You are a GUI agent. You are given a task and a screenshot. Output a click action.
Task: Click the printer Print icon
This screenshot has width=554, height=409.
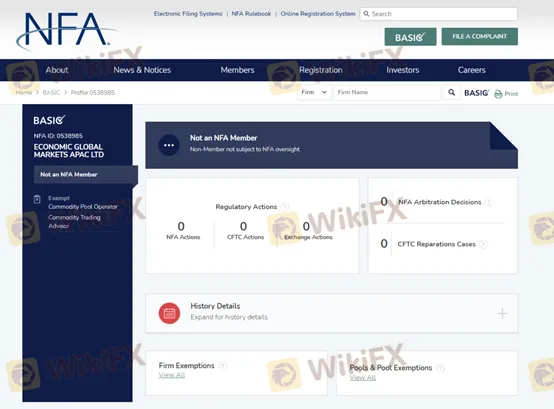[x=498, y=94]
